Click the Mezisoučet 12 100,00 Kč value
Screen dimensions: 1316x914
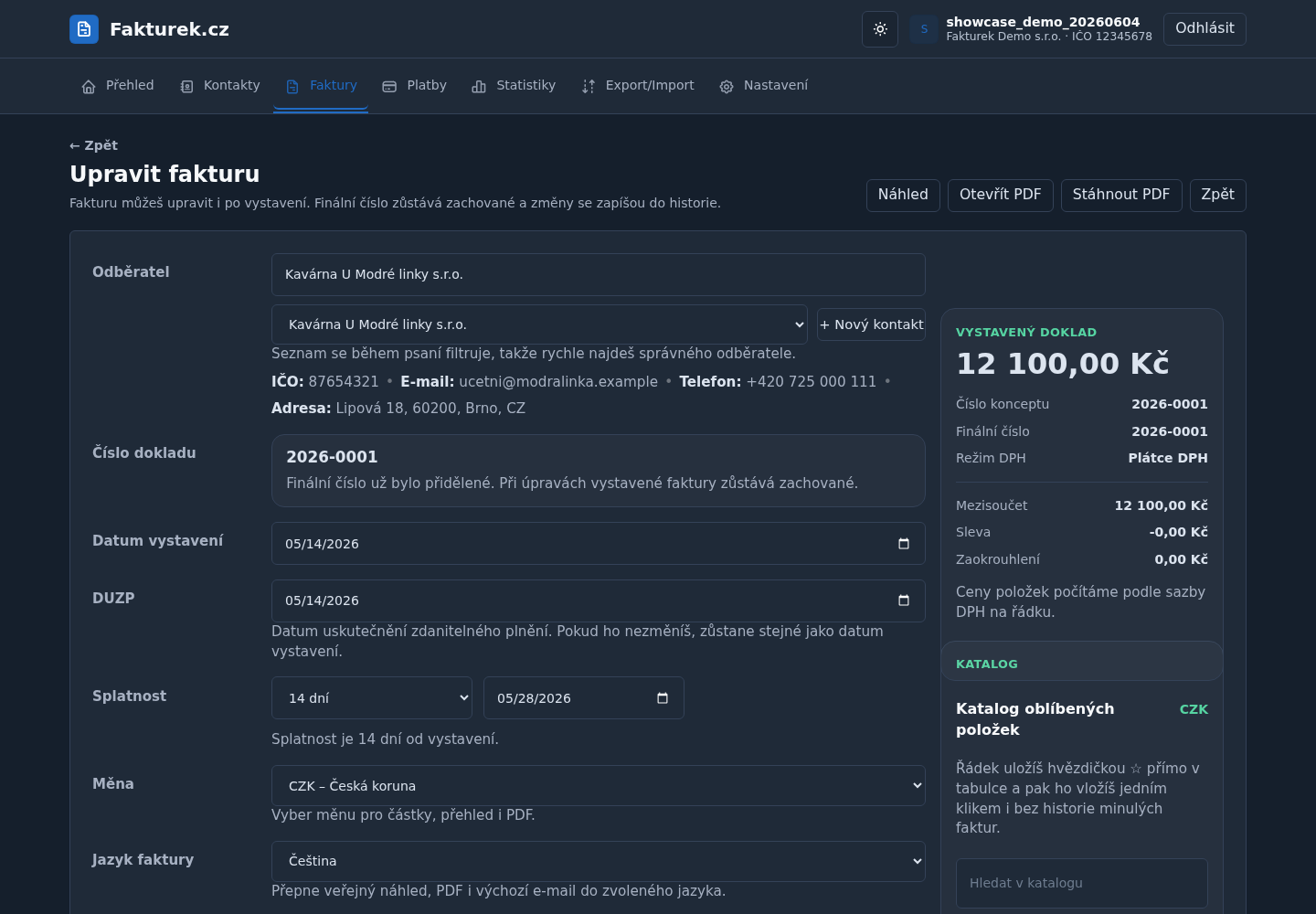pos(1161,505)
